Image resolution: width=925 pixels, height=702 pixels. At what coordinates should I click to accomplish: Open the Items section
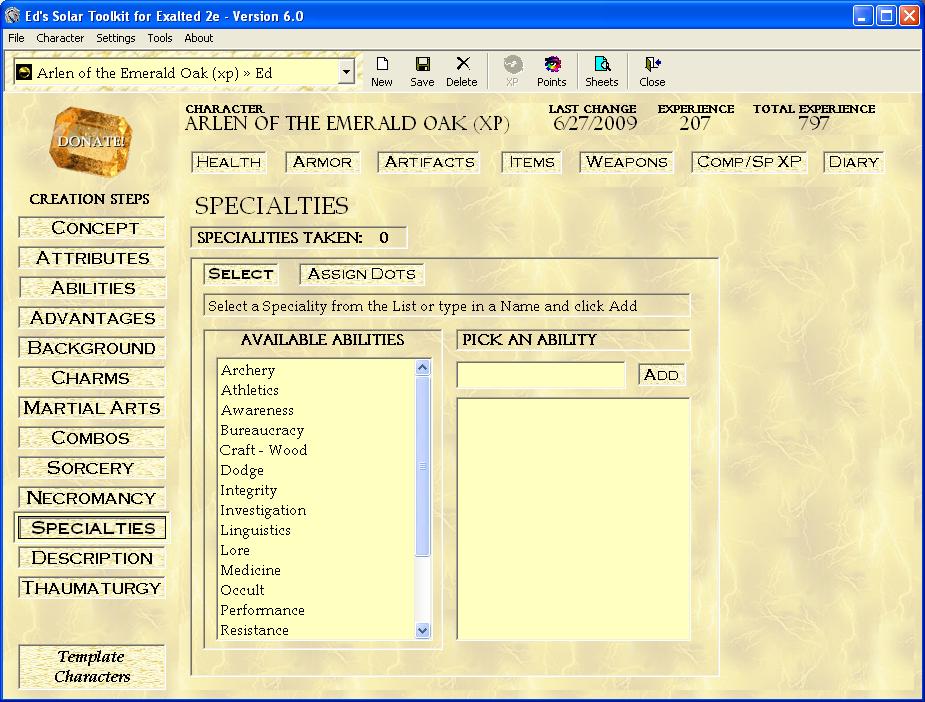click(x=532, y=162)
